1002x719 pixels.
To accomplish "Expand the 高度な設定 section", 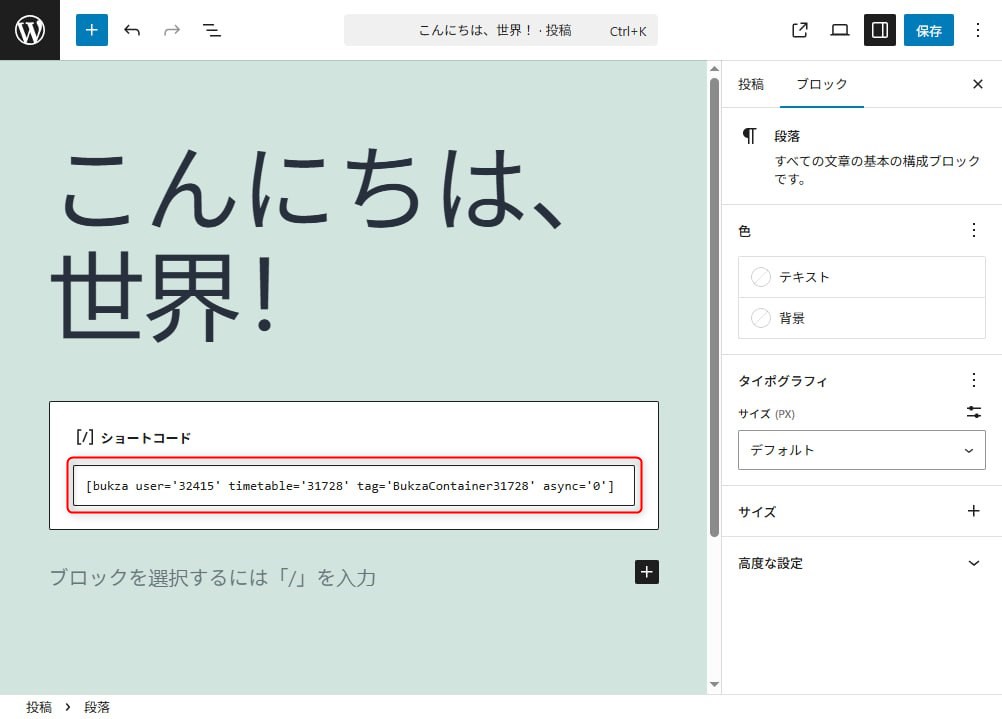I will click(x=861, y=563).
